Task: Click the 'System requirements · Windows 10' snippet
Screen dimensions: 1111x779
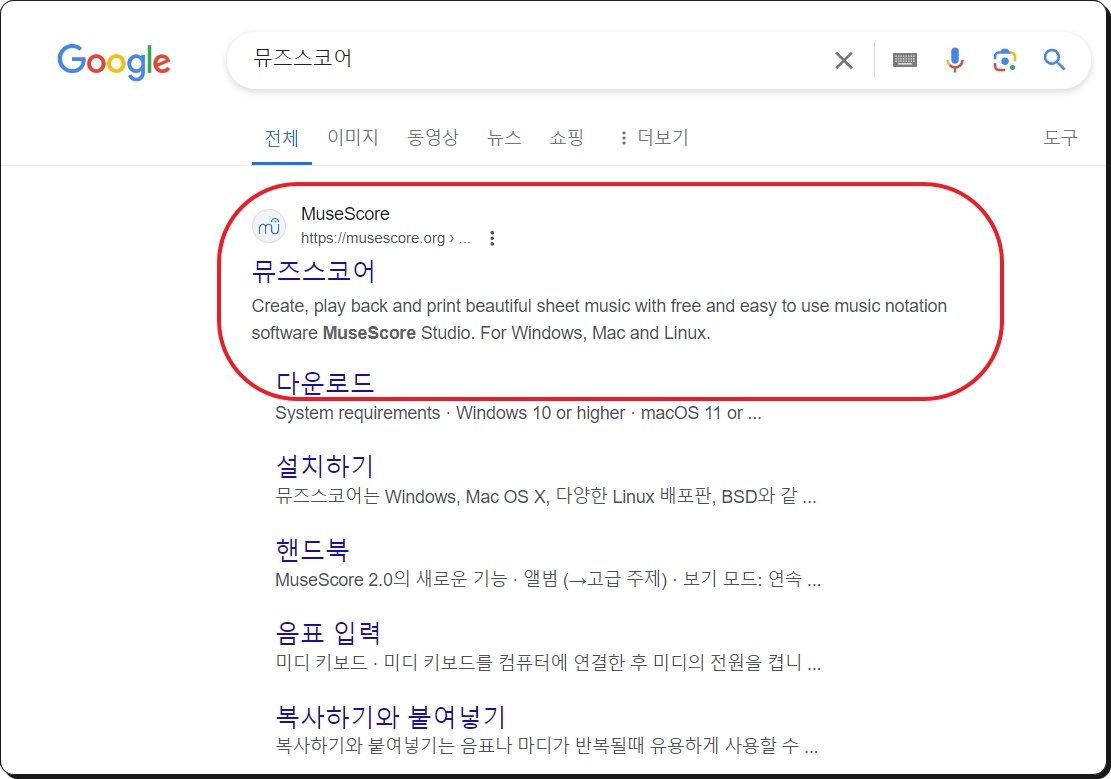Action: (x=518, y=413)
